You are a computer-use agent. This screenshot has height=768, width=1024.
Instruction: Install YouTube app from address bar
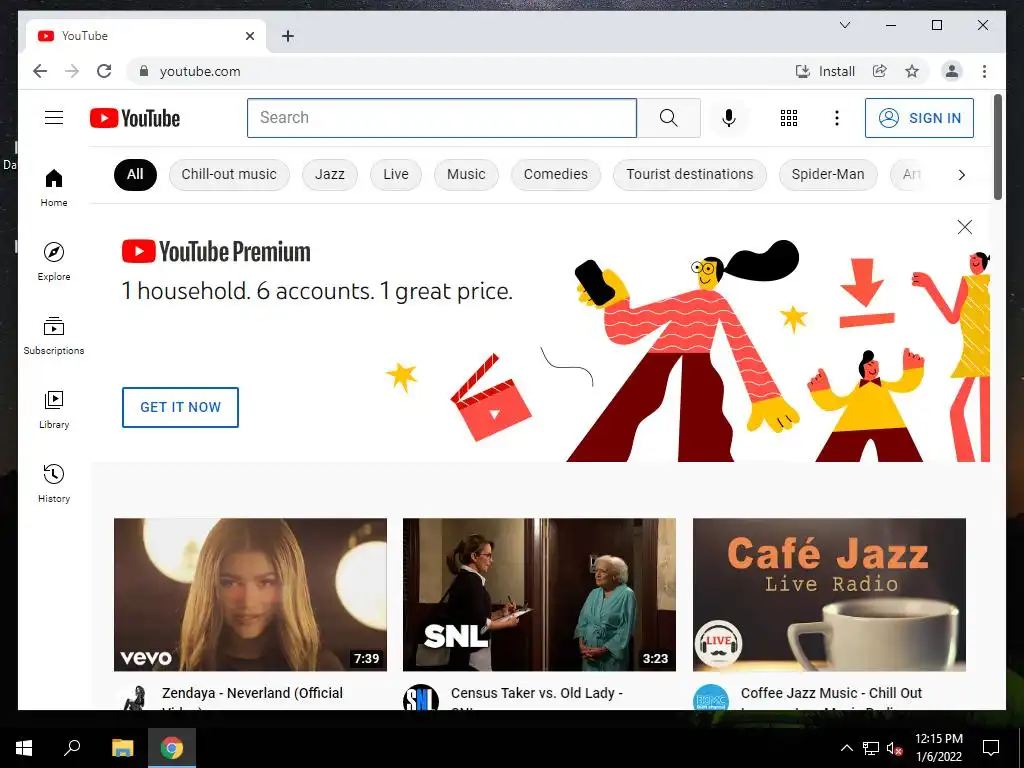(x=825, y=71)
